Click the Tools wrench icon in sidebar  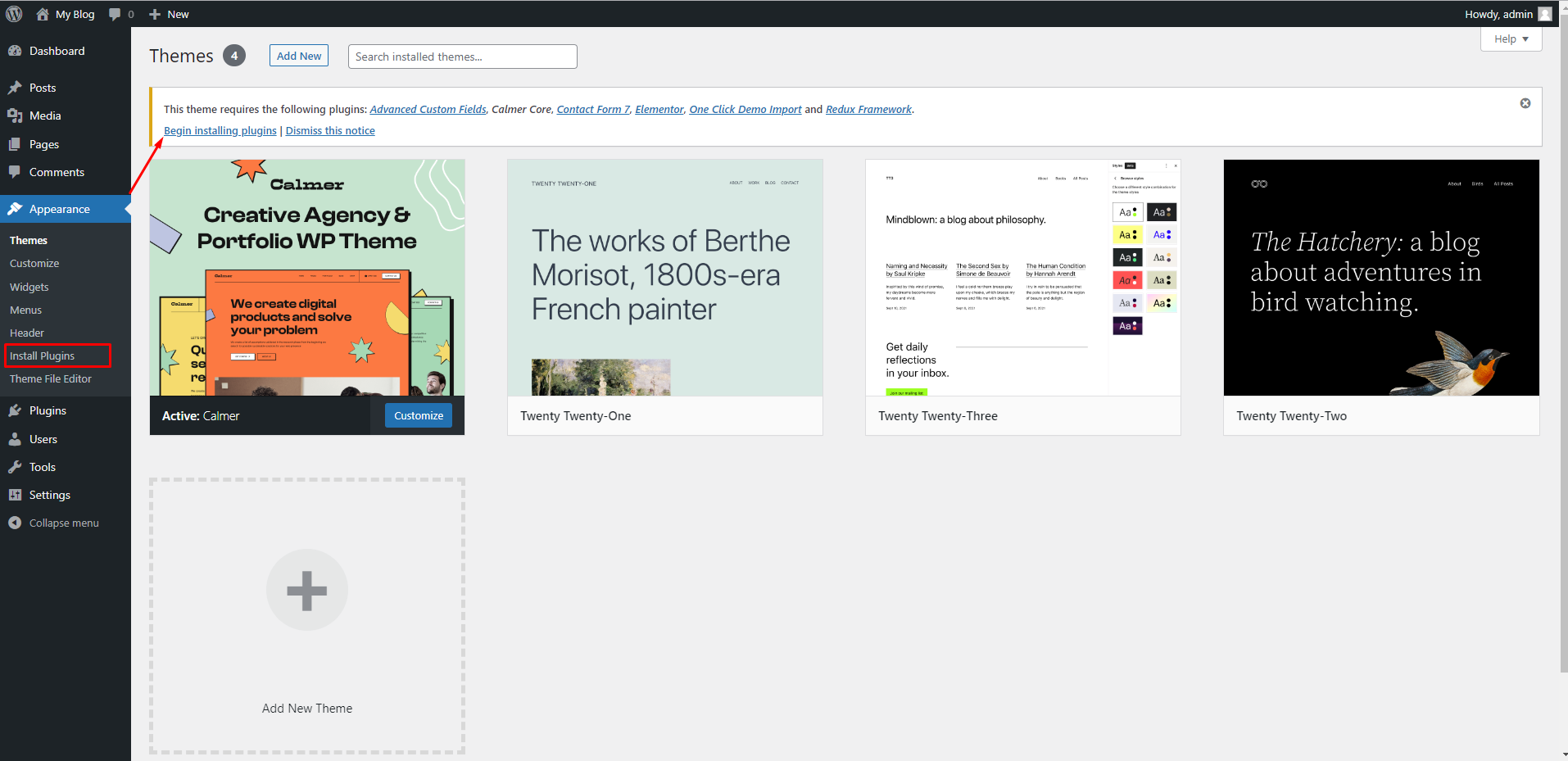coord(17,466)
